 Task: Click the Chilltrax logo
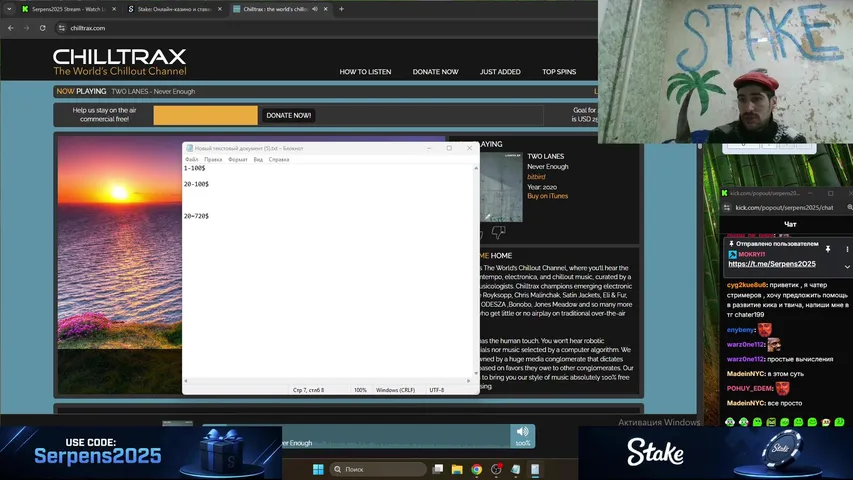[120, 63]
